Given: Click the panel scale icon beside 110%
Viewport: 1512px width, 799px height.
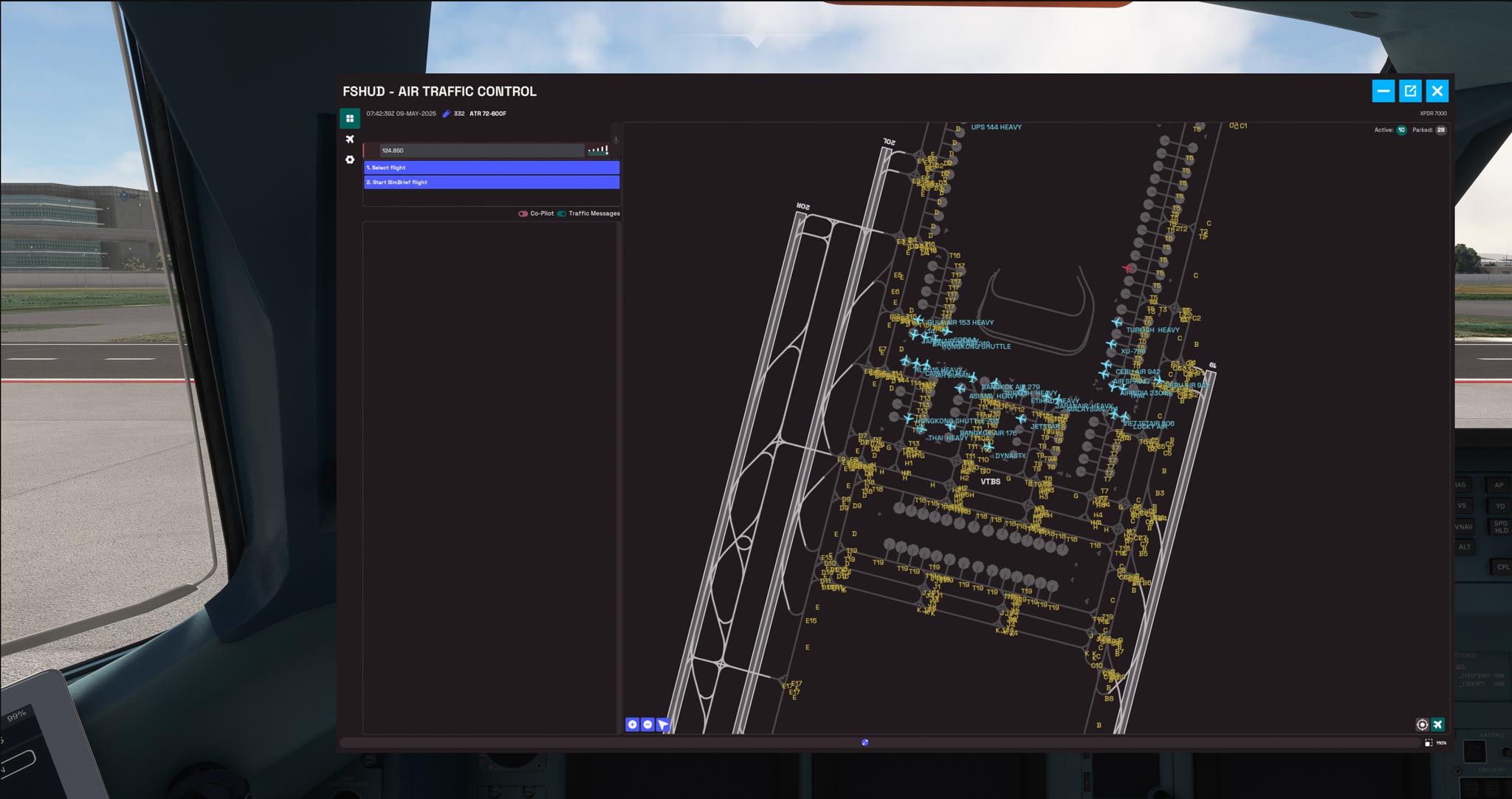Looking at the screenshot, I should 1429,743.
